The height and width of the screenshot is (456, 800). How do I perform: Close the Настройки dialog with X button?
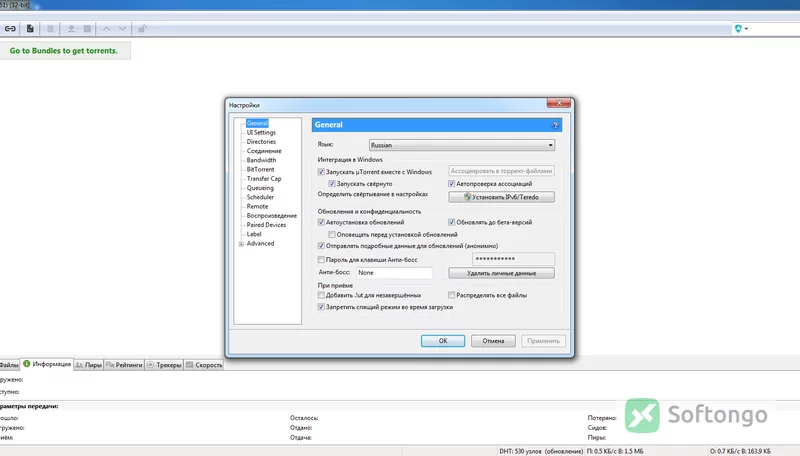(559, 103)
